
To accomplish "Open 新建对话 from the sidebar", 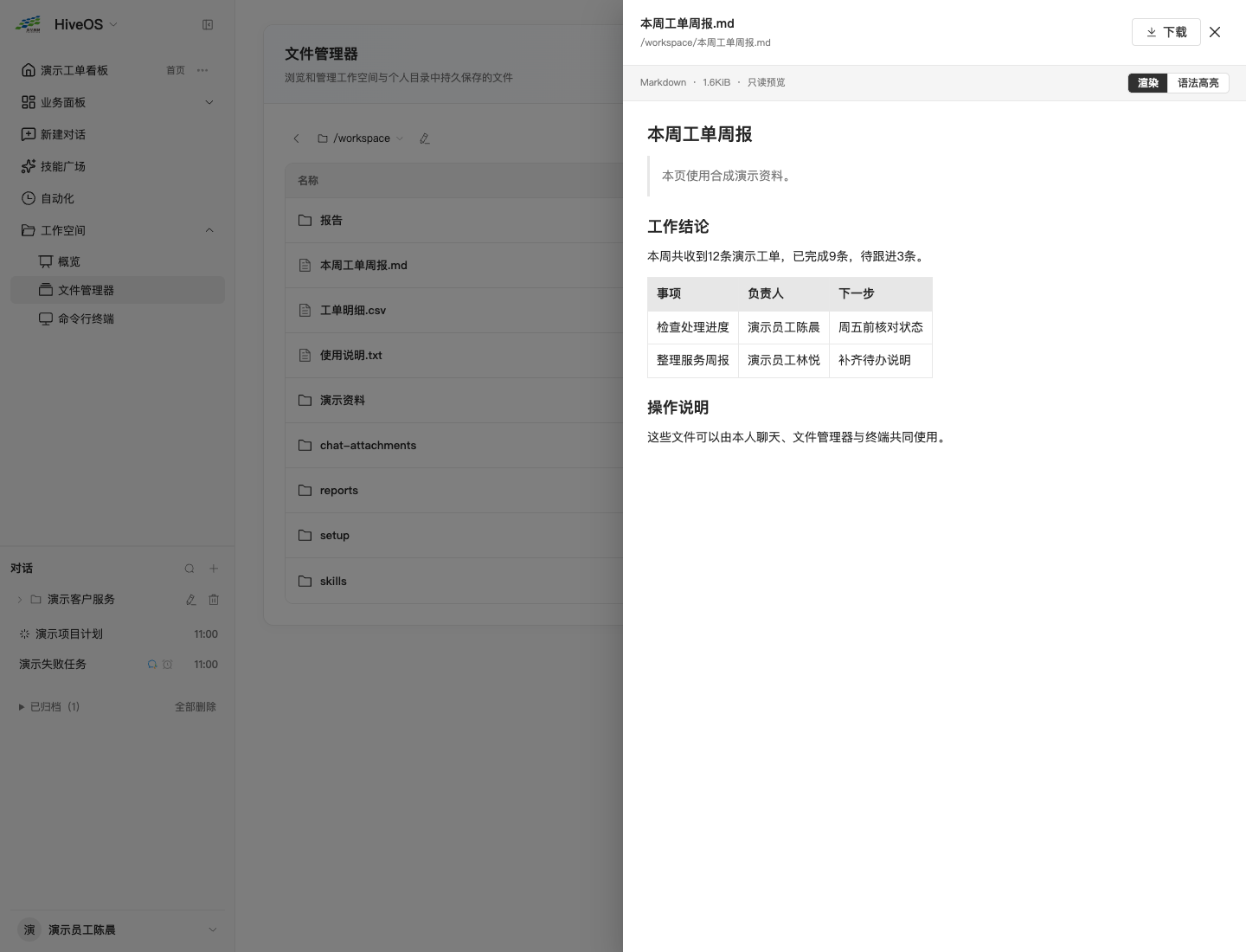I will coord(118,134).
